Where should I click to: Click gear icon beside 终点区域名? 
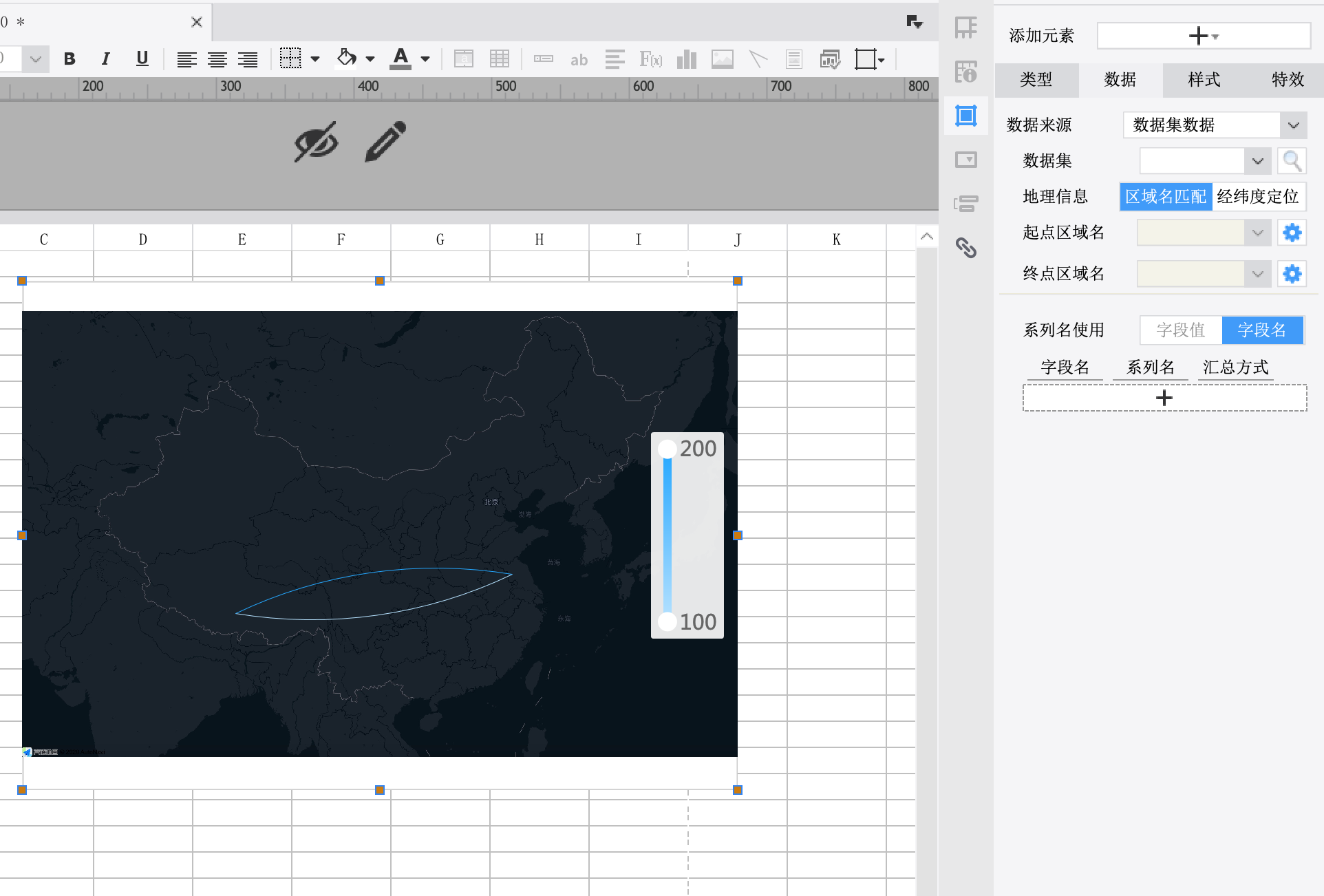pyautogui.click(x=1292, y=274)
